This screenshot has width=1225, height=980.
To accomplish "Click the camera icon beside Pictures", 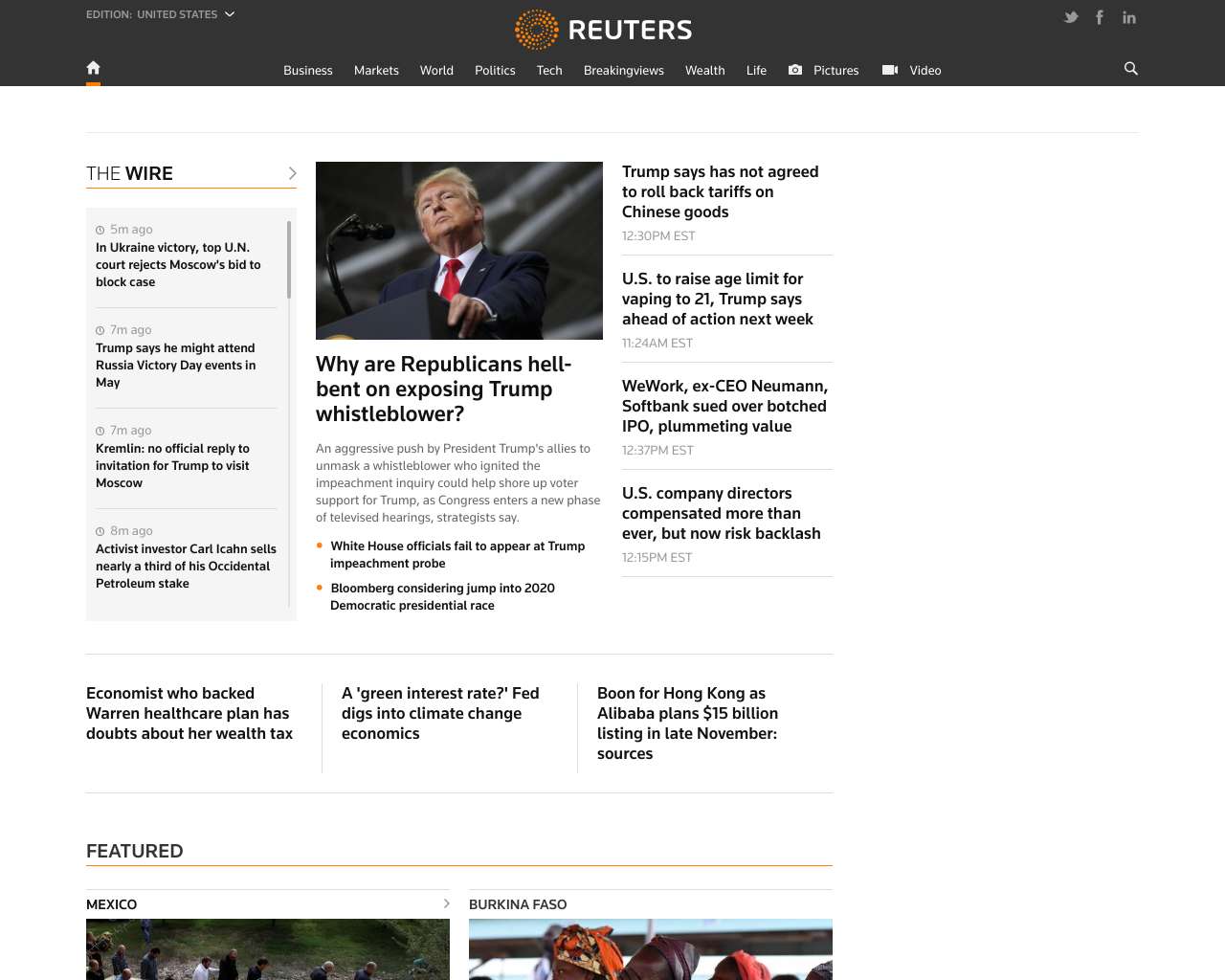I will [795, 70].
